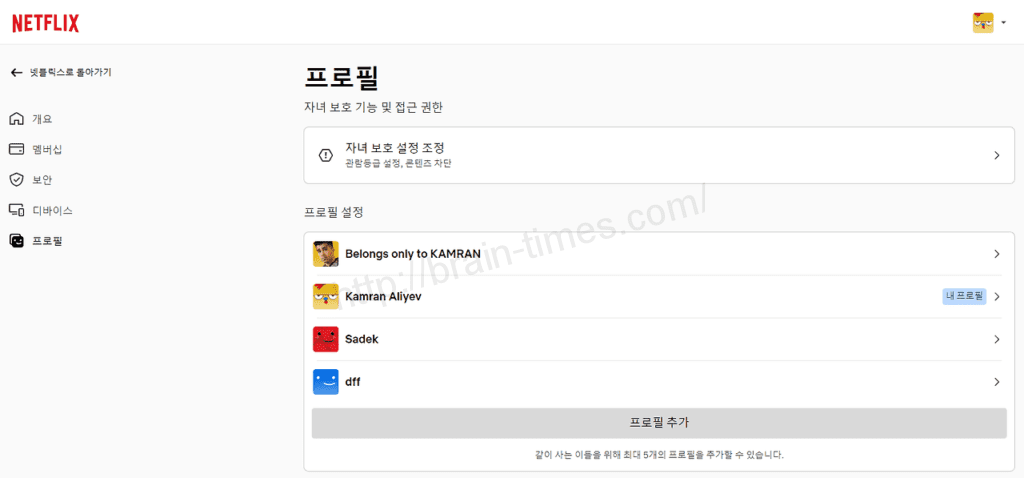Click the Netflix logo
Screen dimensions: 1024x478
(45, 23)
